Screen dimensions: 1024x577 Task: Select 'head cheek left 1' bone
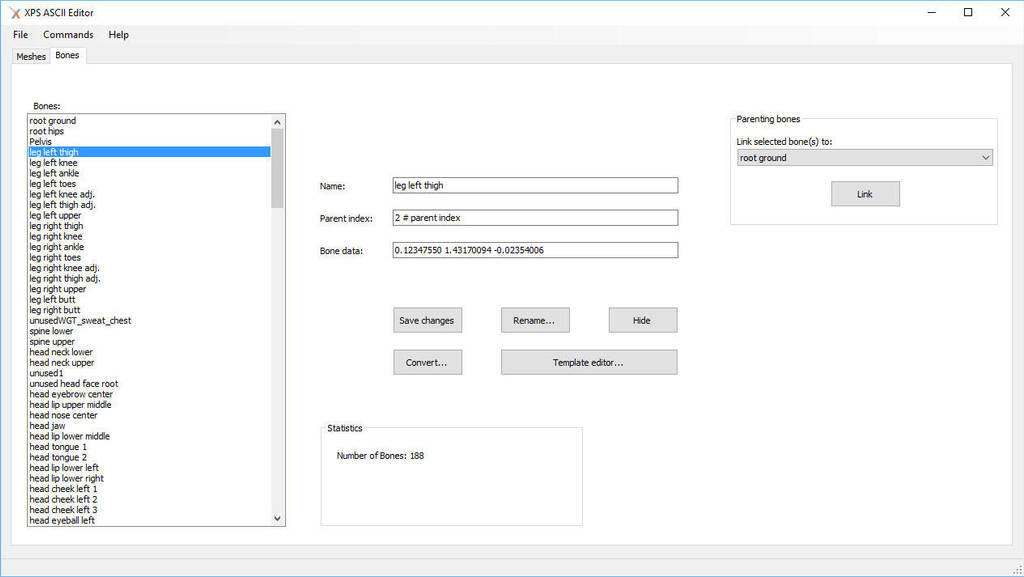[x=149, y=489]
